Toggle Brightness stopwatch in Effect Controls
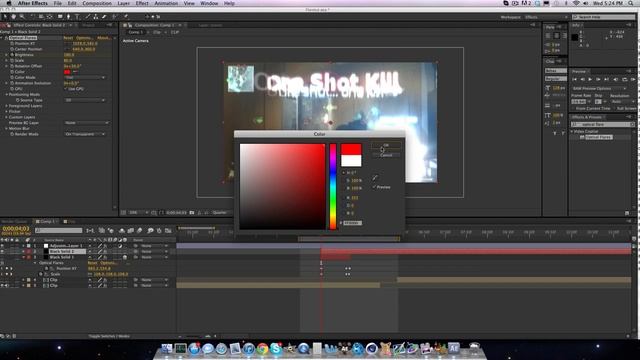640x360 pixels. click(12, 55)
